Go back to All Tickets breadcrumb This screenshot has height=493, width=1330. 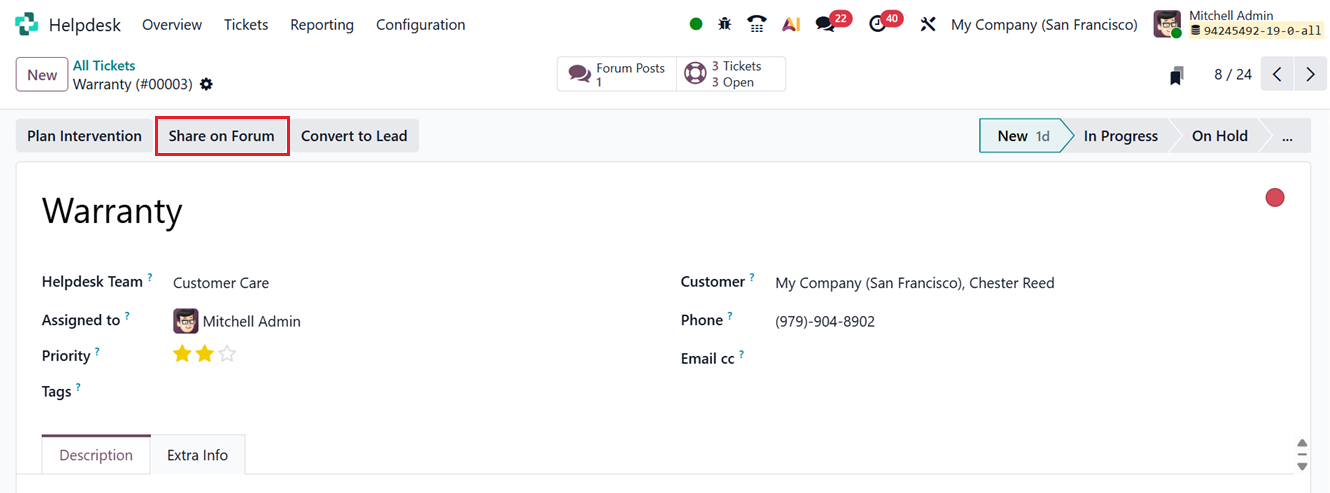tap(104, 66)
